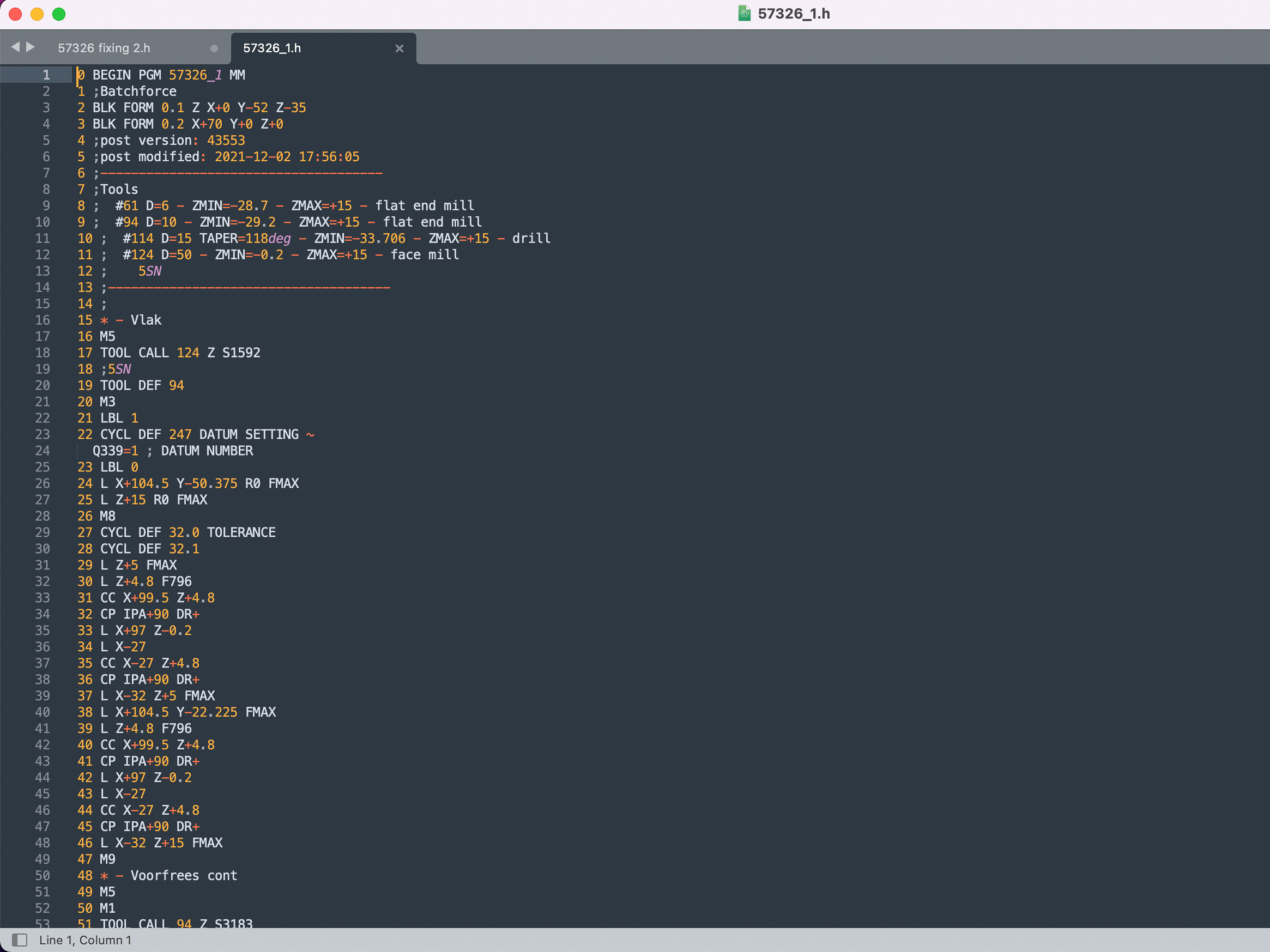Click the window title 57326_1.h
Image resolution: width=1270 pixels, height=952 pixels.
[794, 14]
